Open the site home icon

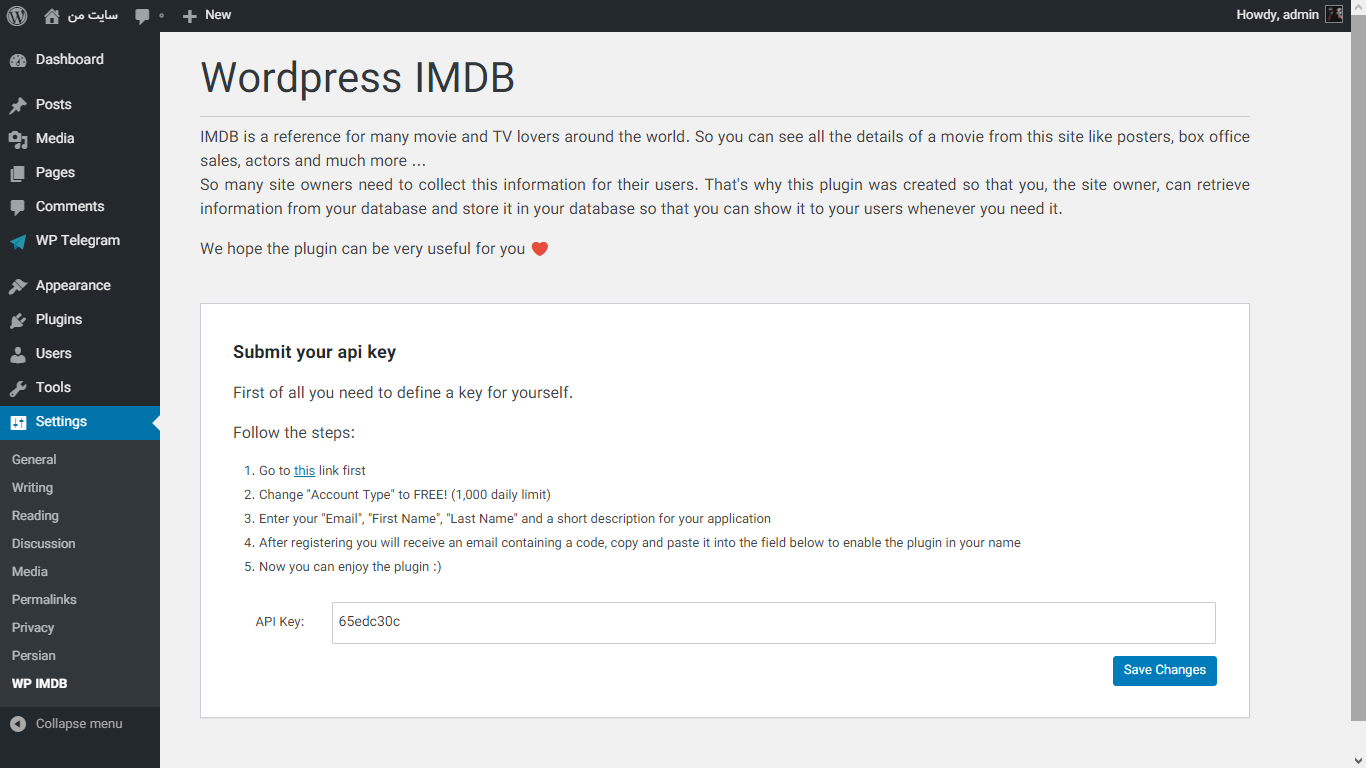(x=52, y=16)
